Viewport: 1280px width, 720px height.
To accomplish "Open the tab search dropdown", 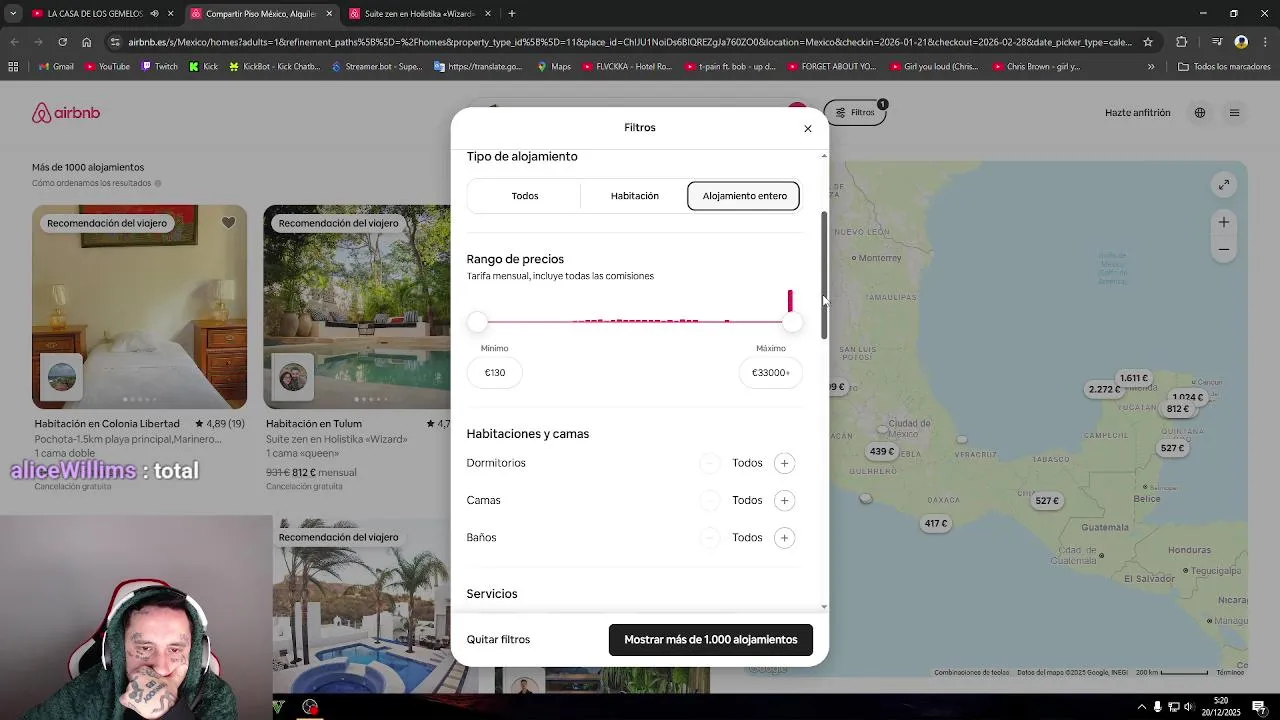I will [x=13, y=14].
